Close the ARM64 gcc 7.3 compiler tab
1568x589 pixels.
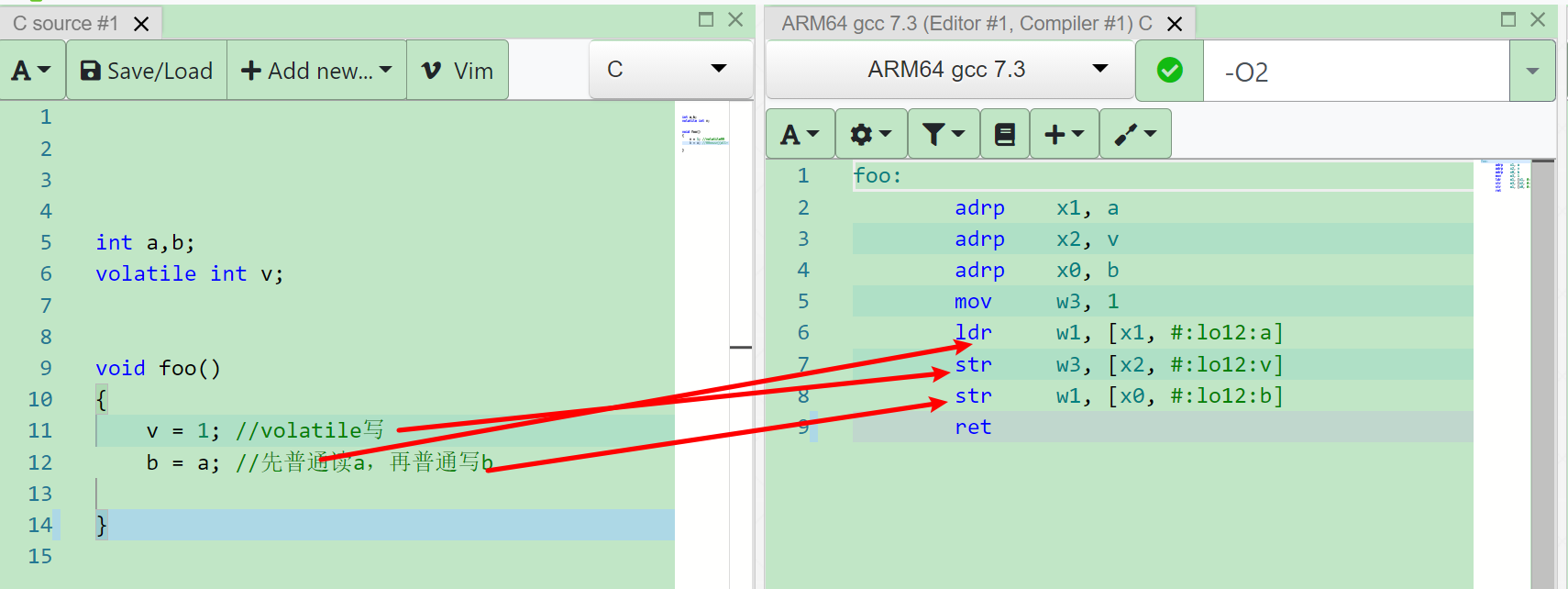click(1175, 24)
